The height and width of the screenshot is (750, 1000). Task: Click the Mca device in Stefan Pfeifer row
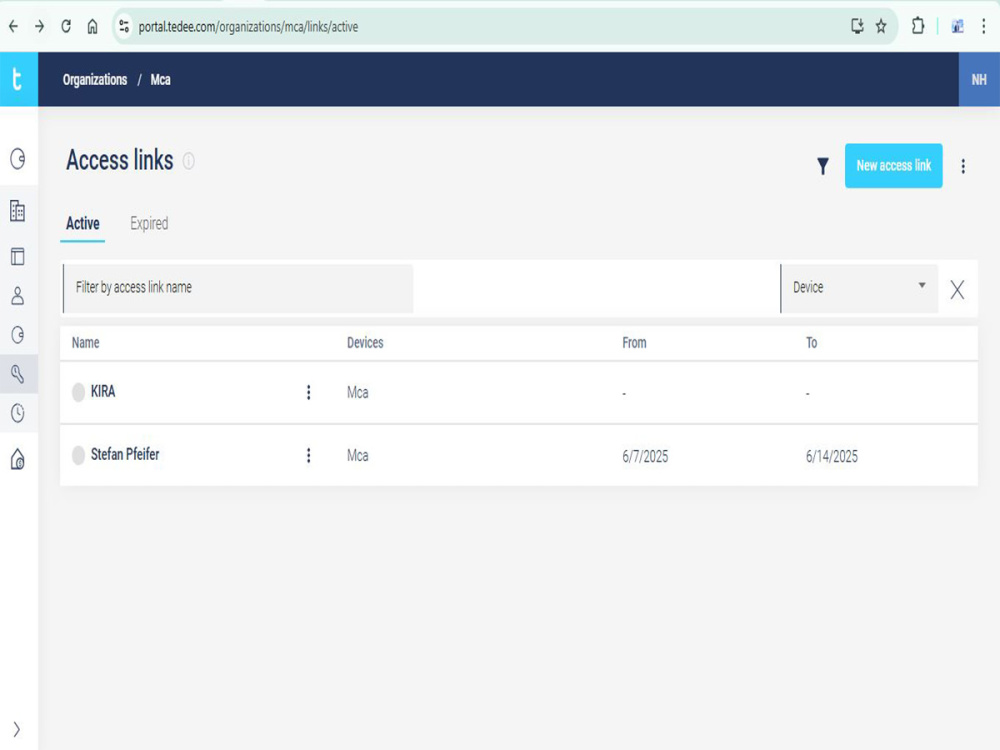pos(358,456)
